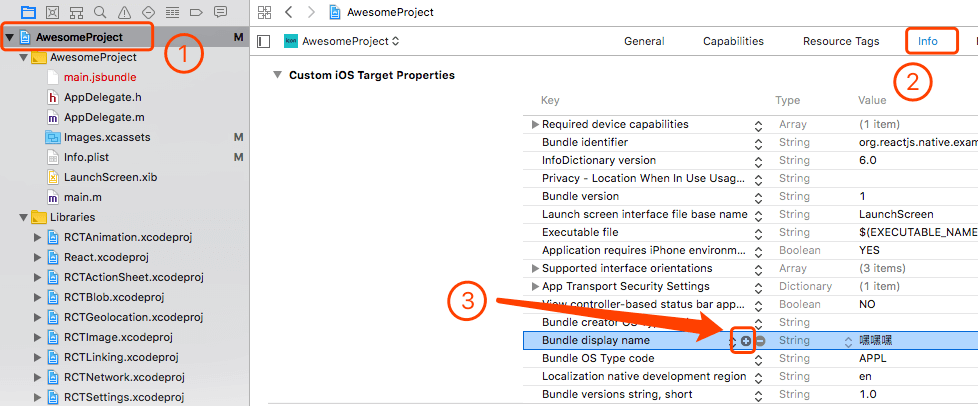Click plus button on Bundle display name row
This screenshot has width=978, height=406.
tap(745, 341)
